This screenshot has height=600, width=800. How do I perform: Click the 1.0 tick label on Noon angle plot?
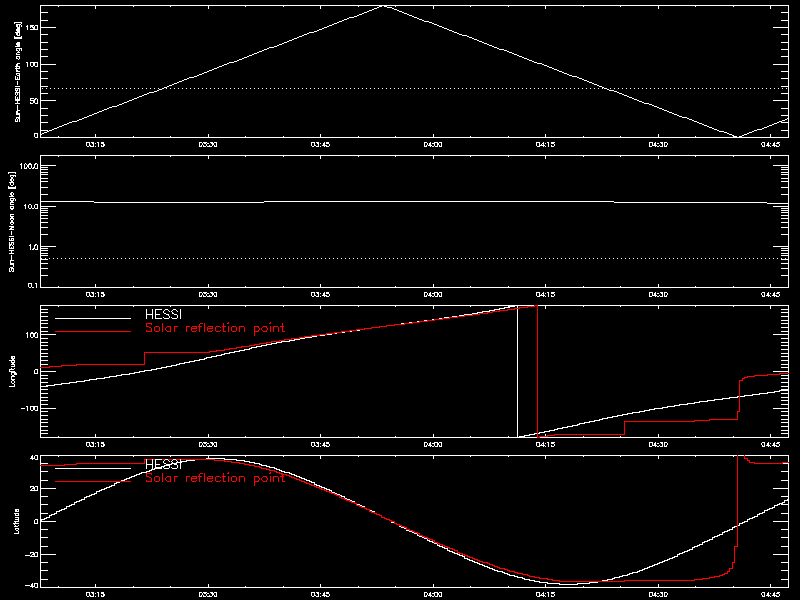pyautogui.click(x=33, y=247)
